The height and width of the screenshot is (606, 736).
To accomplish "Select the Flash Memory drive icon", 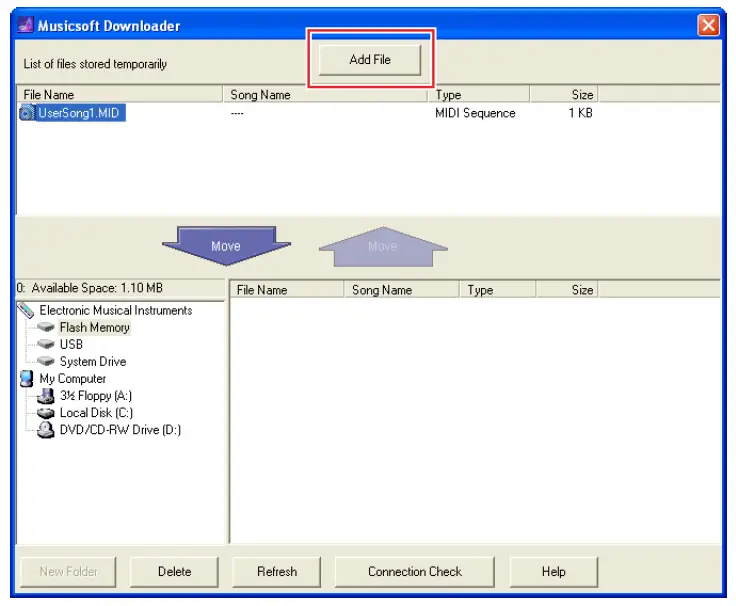I will [x=46, y=327].
